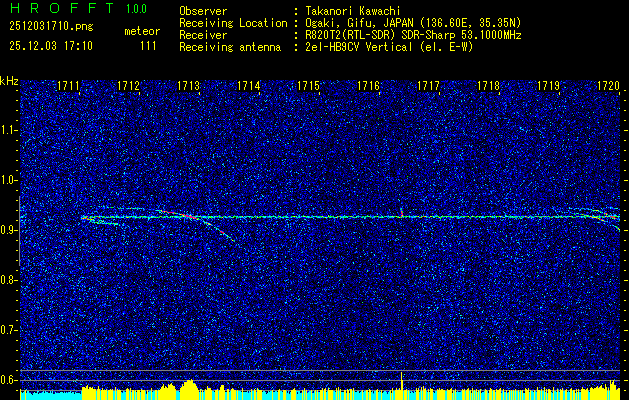Screen dimensions: 629x400
Task: Click the date stamp 25.12.03 17:10
Action: [x=51, y=46]
